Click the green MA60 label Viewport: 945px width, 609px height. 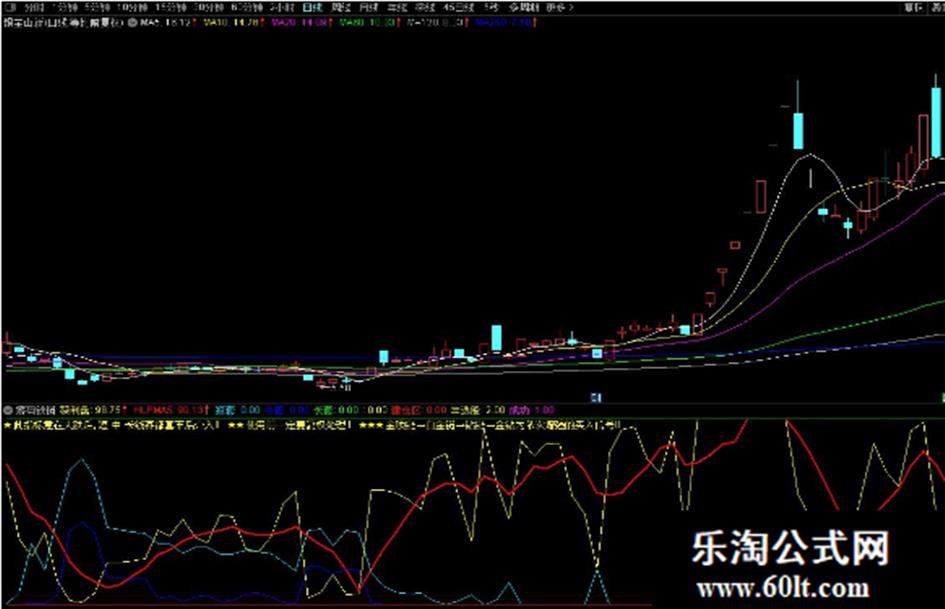point(369,22)
